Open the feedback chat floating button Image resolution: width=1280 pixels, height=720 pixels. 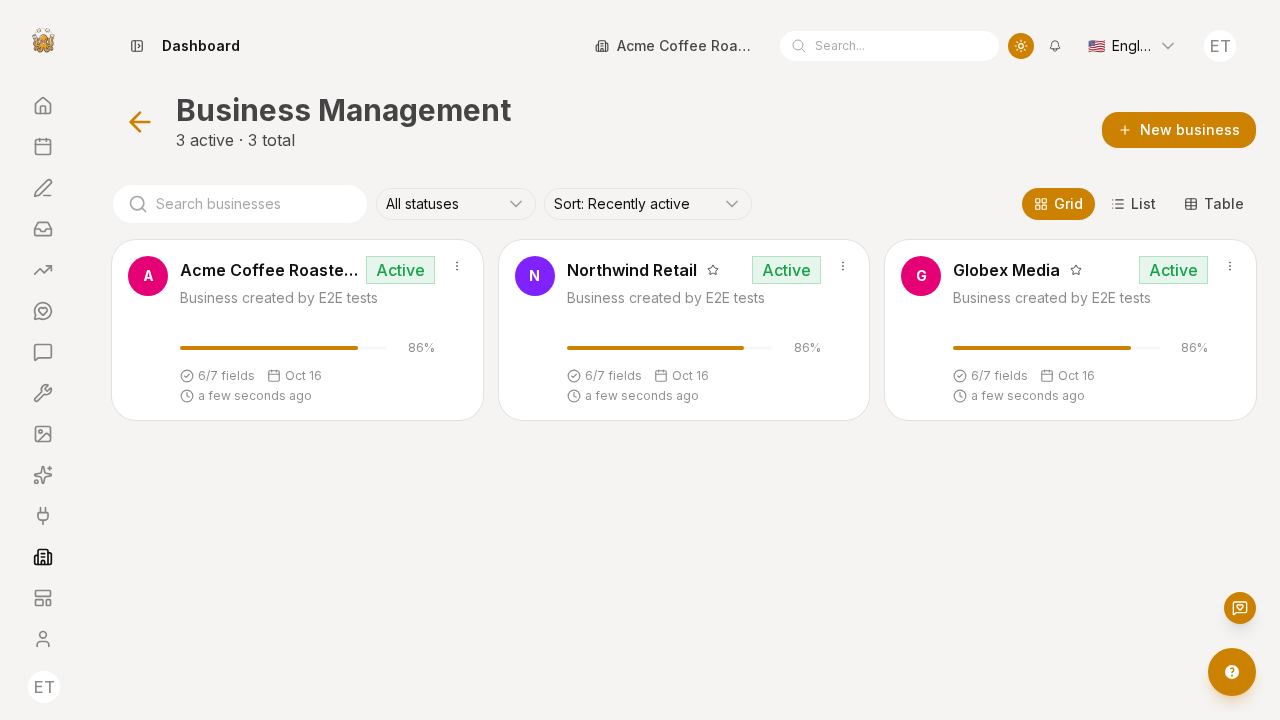1240,608
